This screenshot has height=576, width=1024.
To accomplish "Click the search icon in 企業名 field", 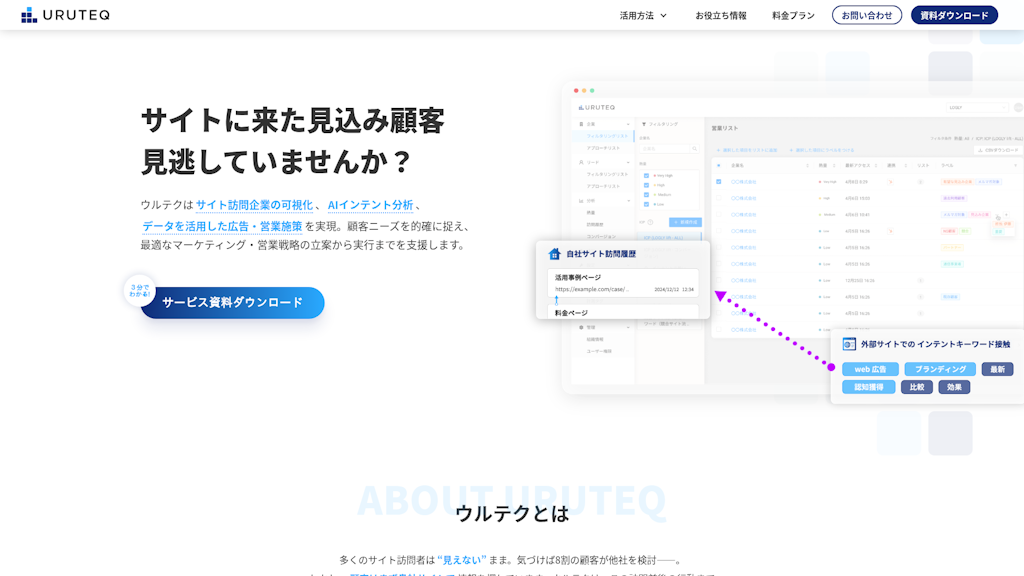I will pos(694,149).
